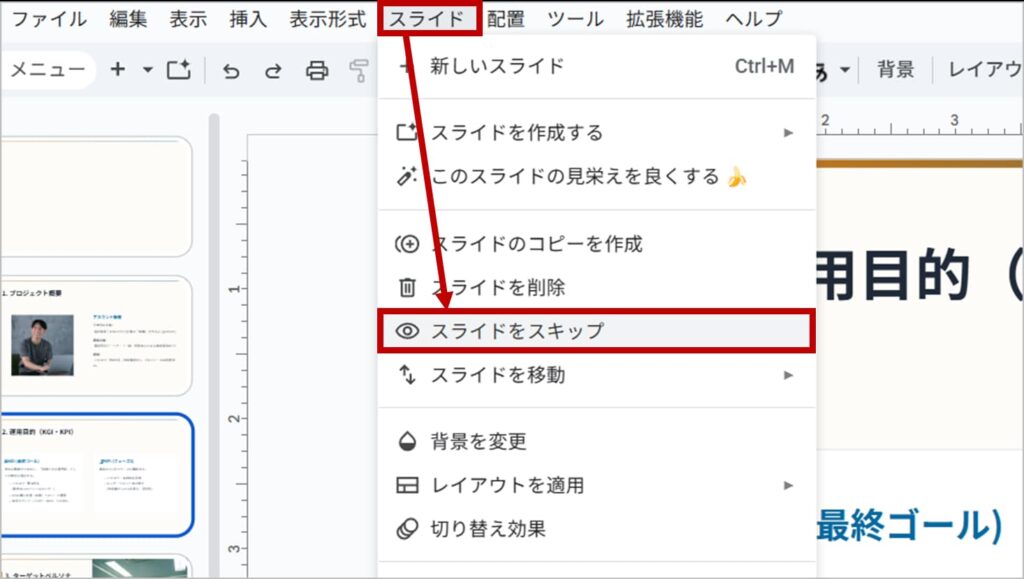1024x579 pixels.
Task: Select 背景を変更 menu option
Action: [x=478, y=441]
